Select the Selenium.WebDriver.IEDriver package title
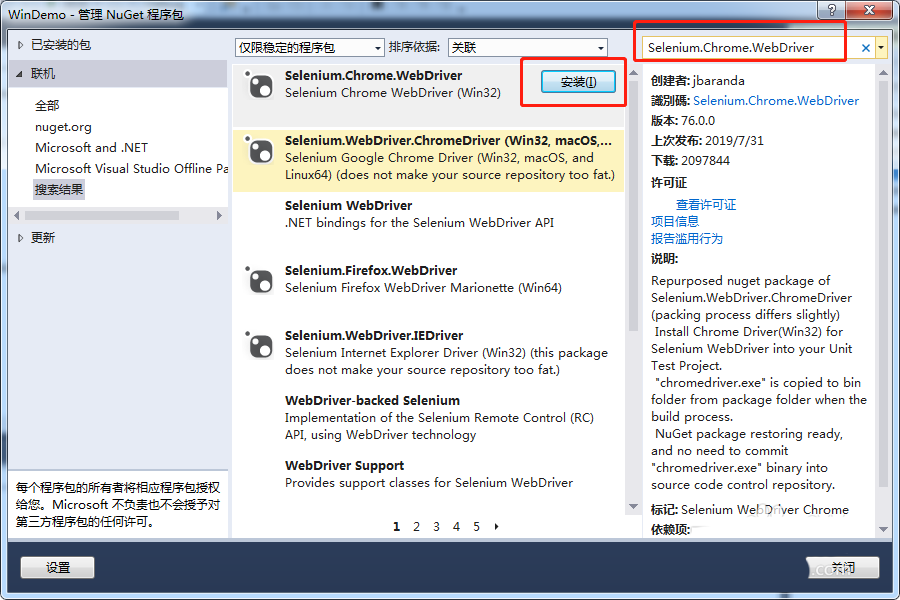 [374, 335]
